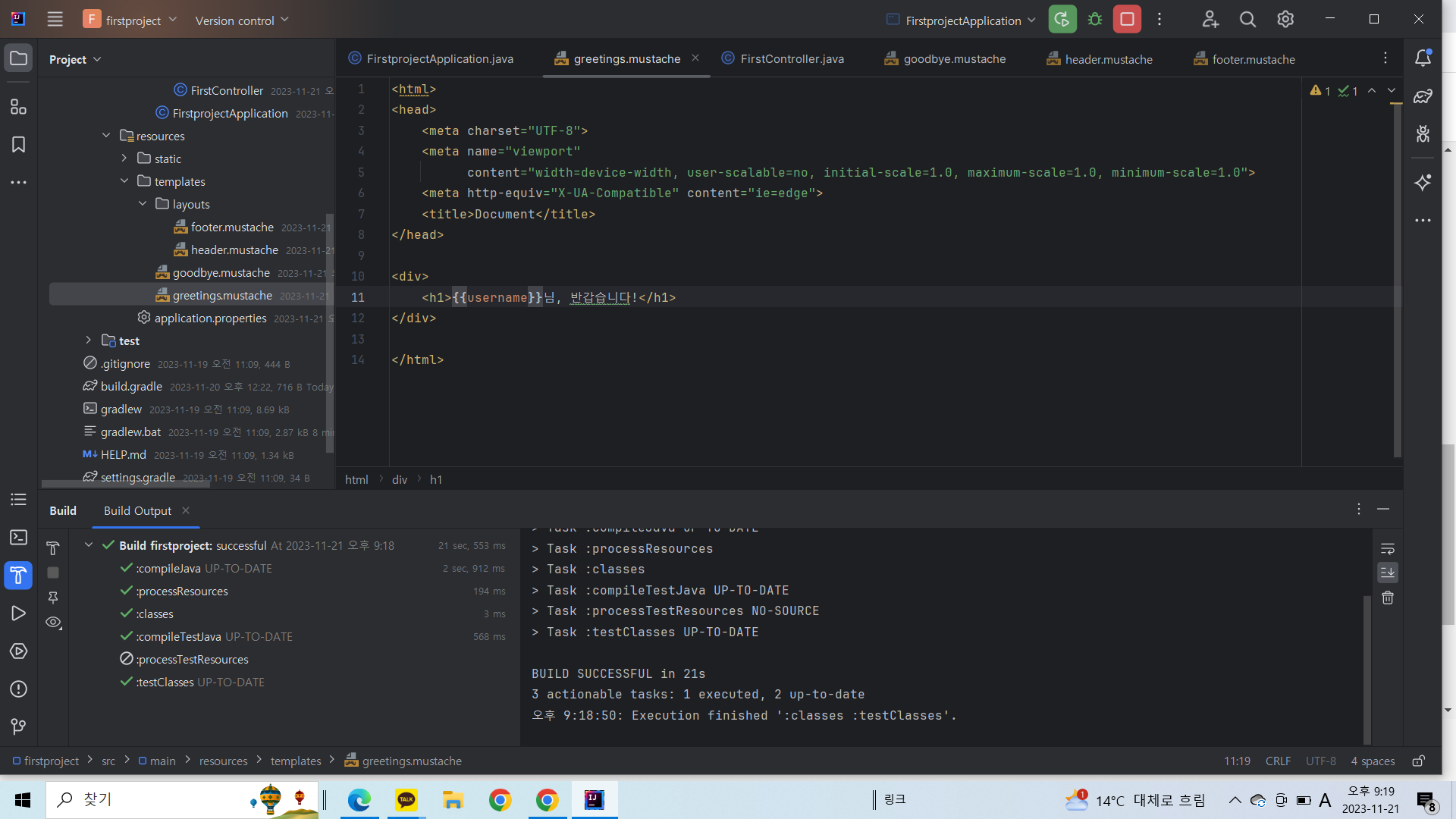Toggle scroll to end of output
The width and height of the screenshot is (1456, 819).
click(x=1388, y=573)
